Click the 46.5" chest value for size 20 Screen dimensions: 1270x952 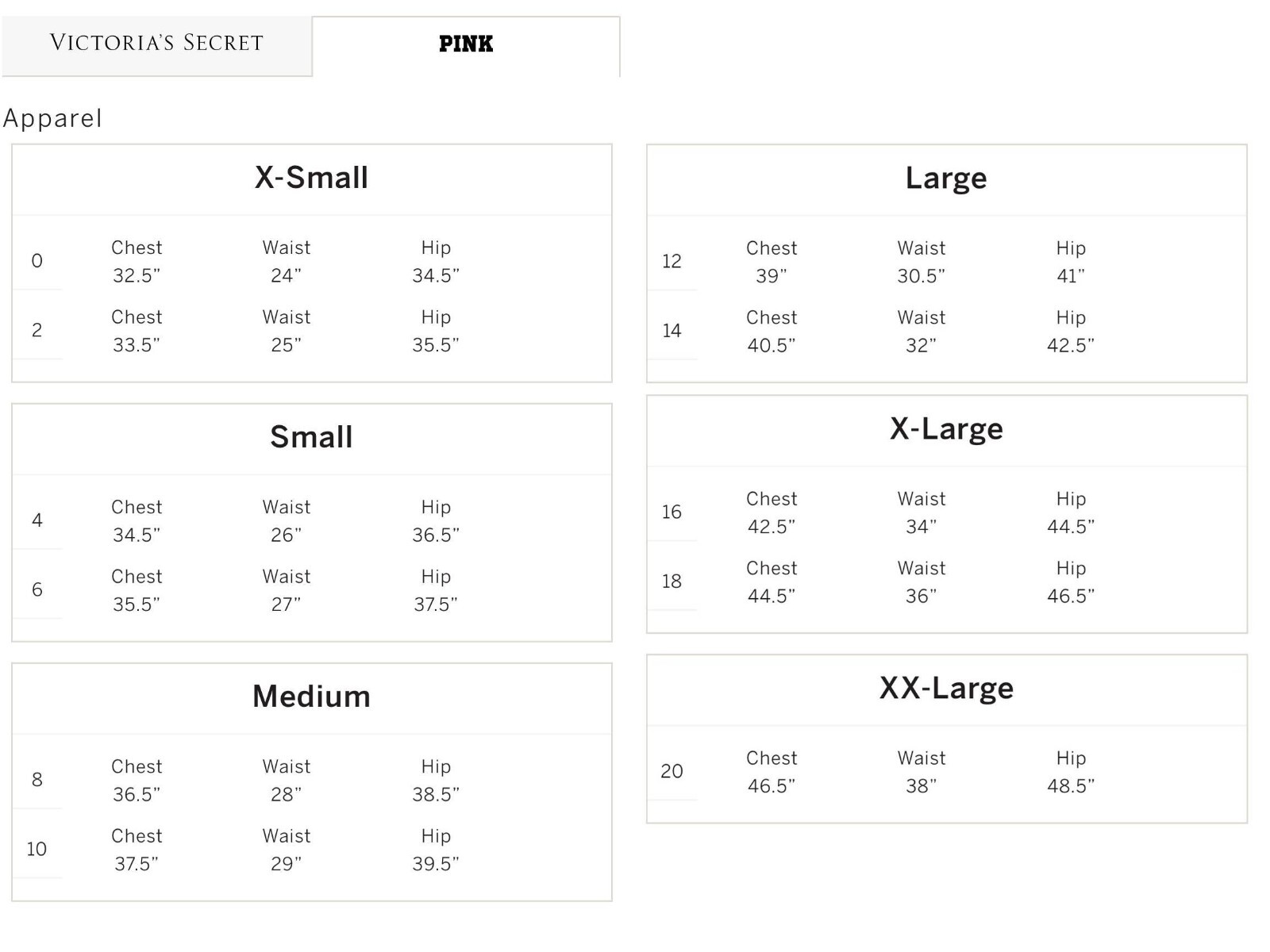pos(771,786)
